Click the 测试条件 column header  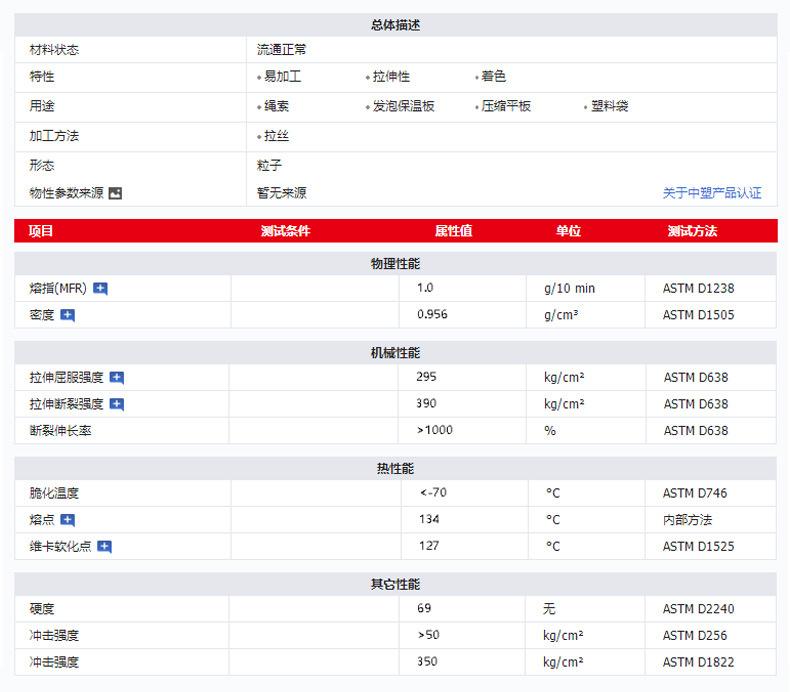285,231
